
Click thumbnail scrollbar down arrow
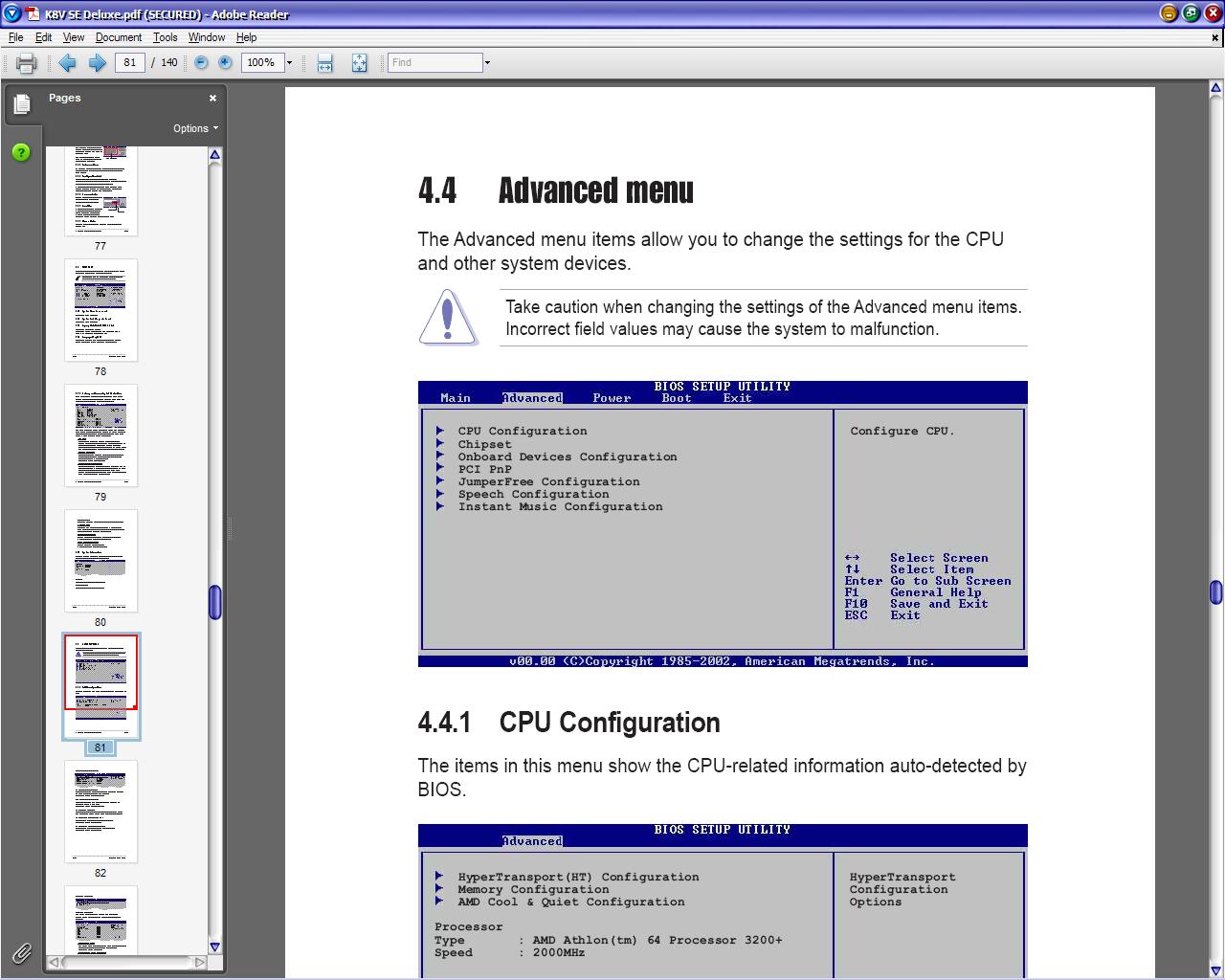tap(215, 947)
